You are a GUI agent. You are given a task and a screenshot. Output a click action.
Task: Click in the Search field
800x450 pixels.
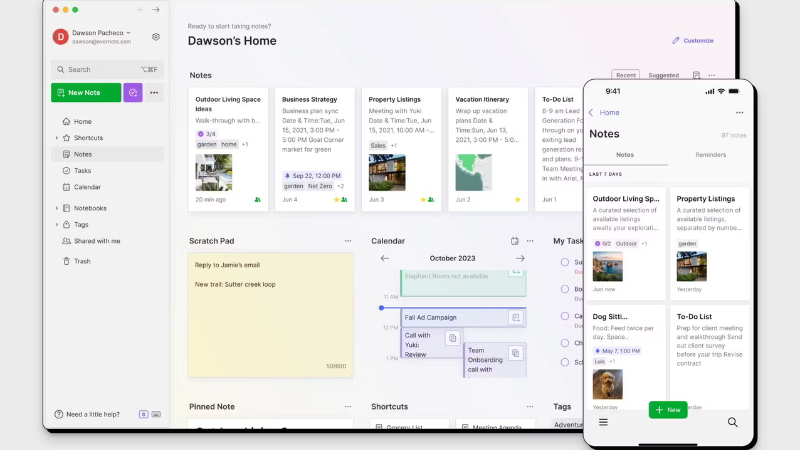point(107,69)
